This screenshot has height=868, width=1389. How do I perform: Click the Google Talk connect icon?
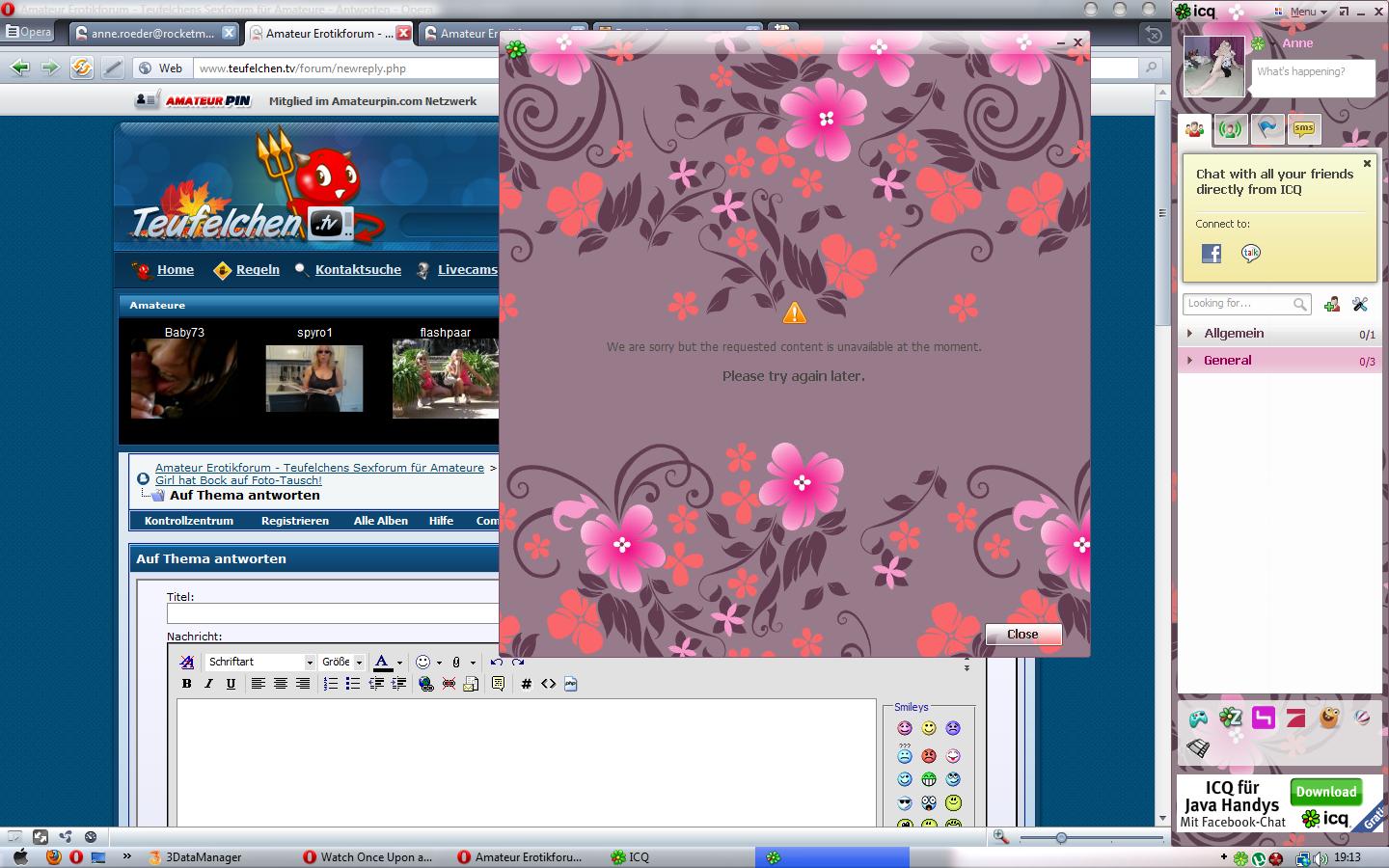point(1251,254)
